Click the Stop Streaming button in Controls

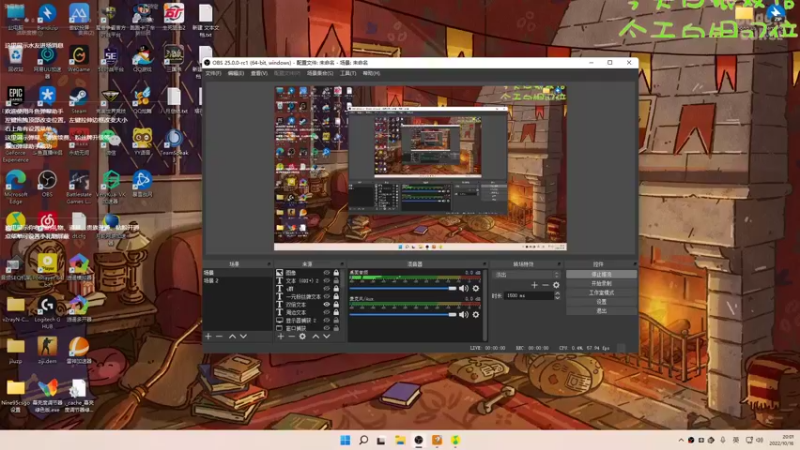coord(602,274)
